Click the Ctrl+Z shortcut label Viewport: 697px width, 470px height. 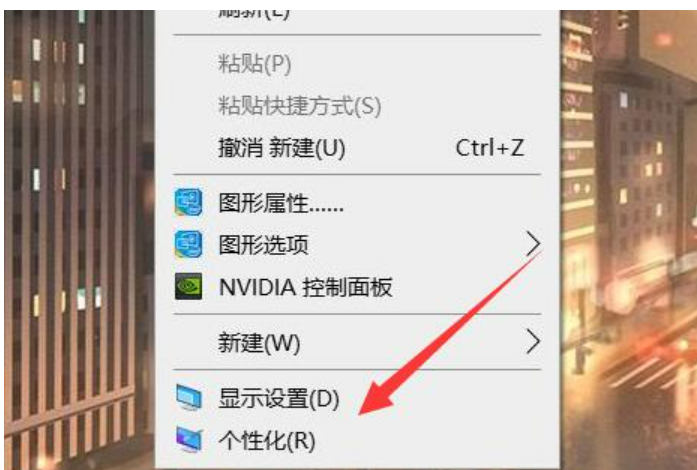tap(490, 148)
